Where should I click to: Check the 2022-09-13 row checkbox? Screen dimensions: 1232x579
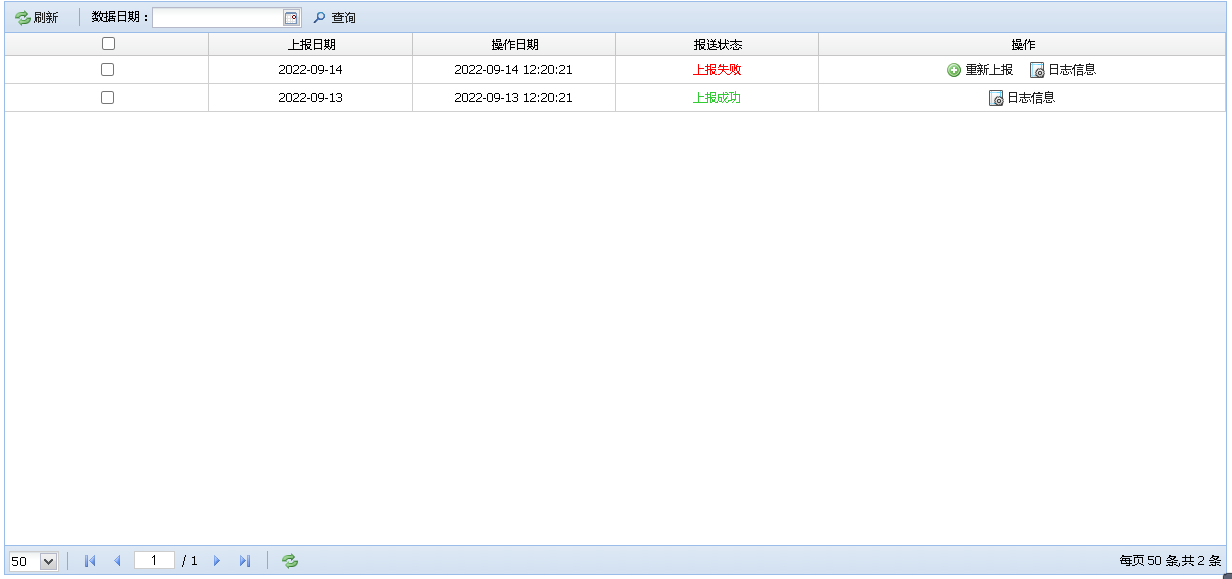point(108,98)
